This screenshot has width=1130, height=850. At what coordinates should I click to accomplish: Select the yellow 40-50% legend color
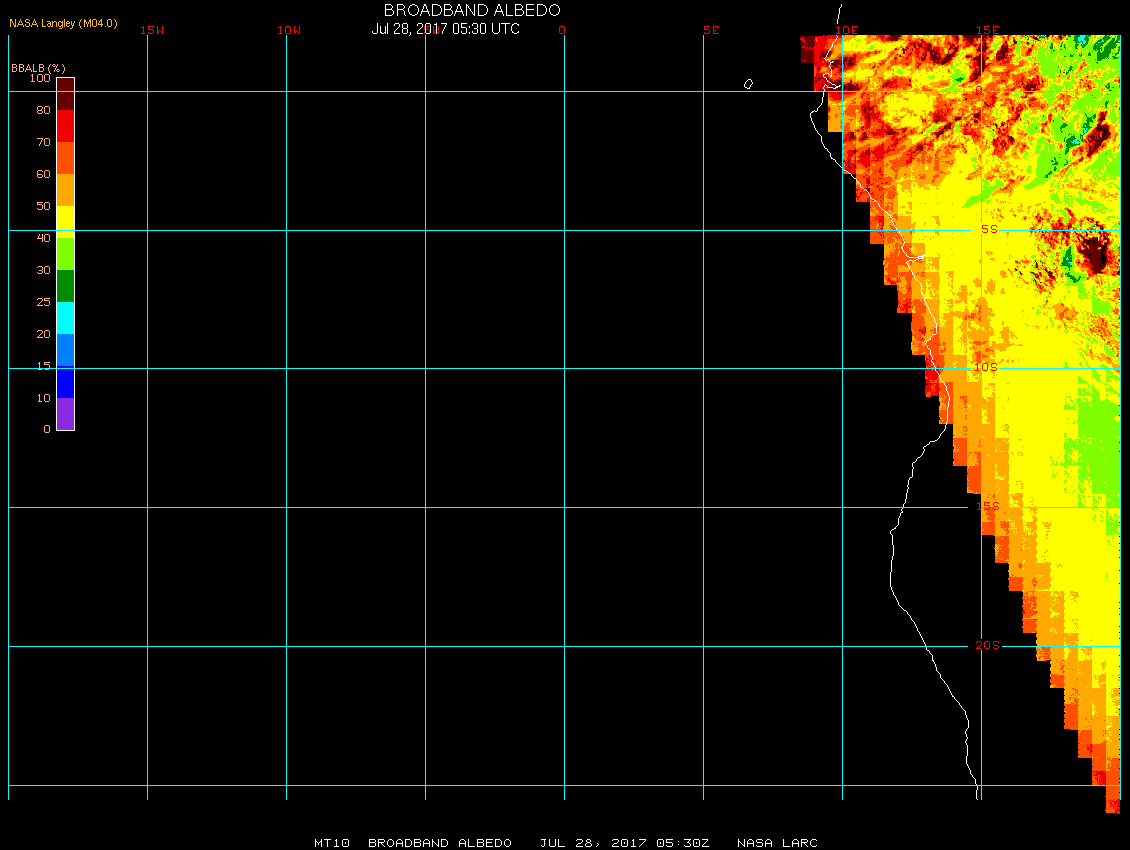tap(65, 221)
